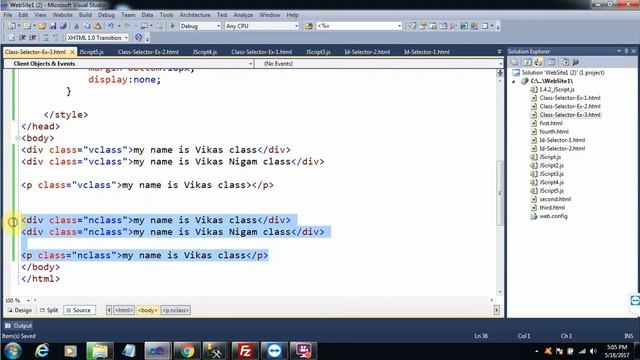
Task: Click the Save disk icon
Action: pyautogui.click(x=53, y=26)
